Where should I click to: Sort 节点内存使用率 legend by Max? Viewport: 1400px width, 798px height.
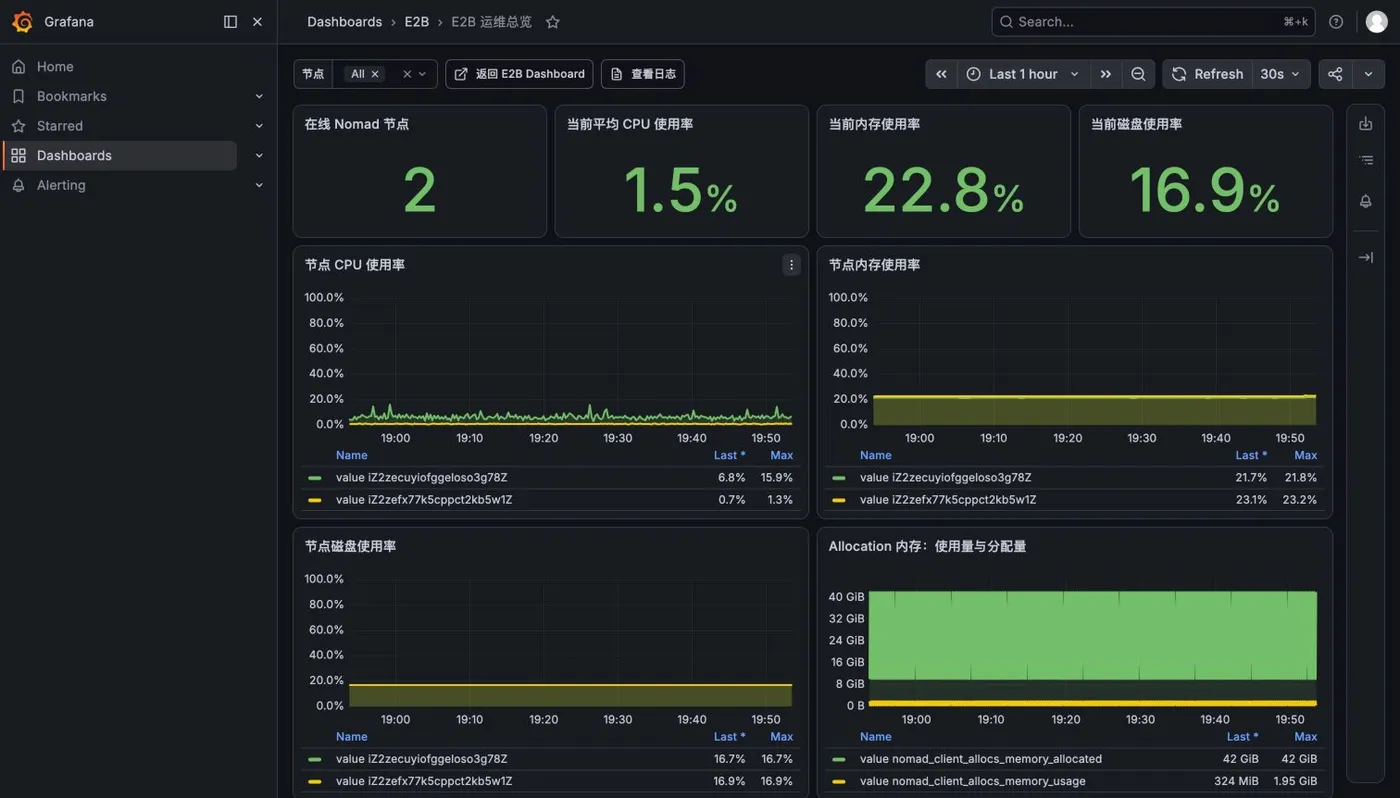pos(1305,455)
